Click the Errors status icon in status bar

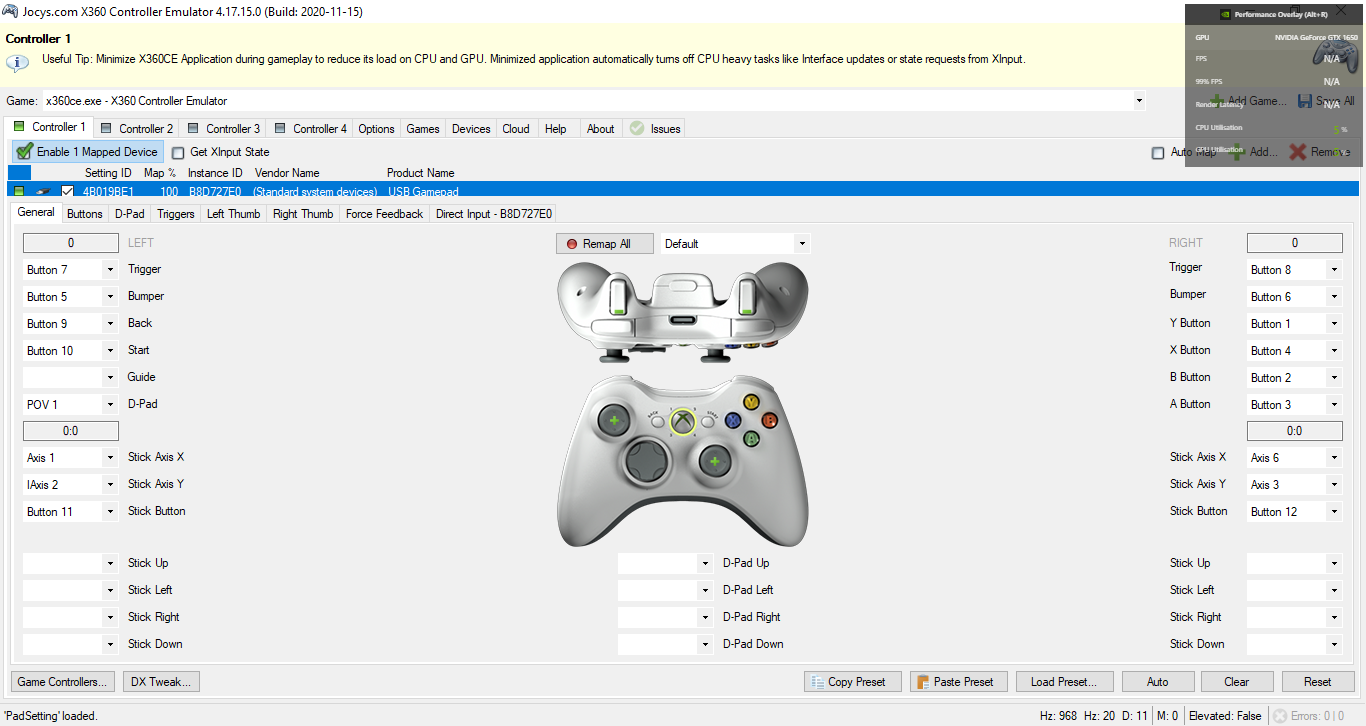click(x=1278, y=715)
